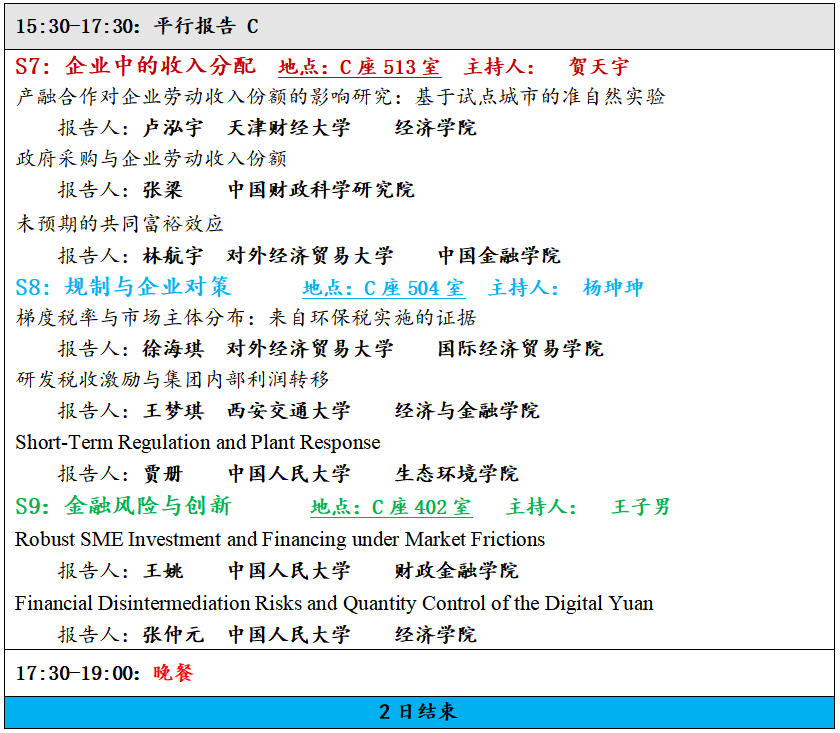Open the underlined C座513室 location link

point(359,68)
